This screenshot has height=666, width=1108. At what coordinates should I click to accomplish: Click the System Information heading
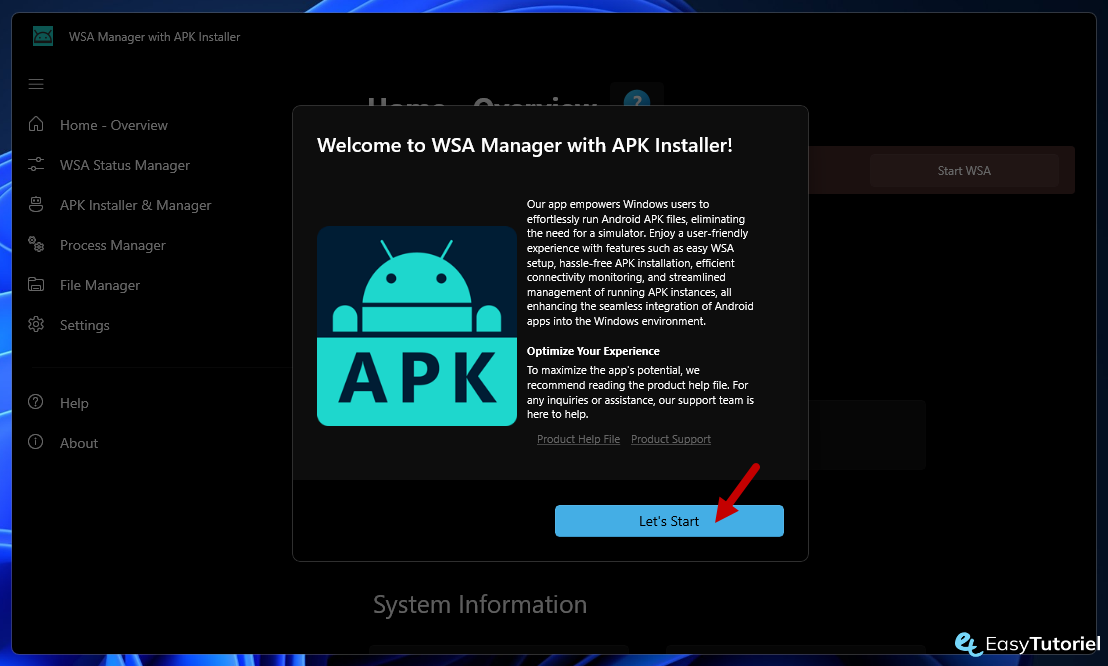point(480,604)
